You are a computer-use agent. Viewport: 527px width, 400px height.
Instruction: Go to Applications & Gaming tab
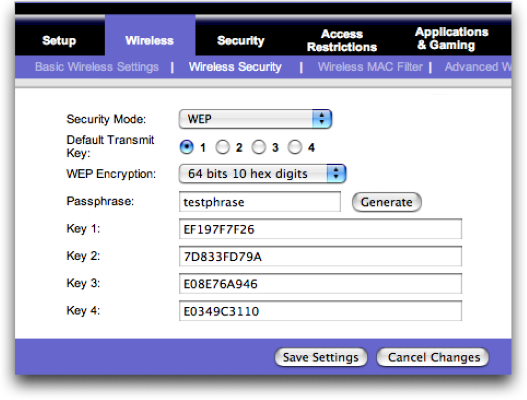coord(451,38)
